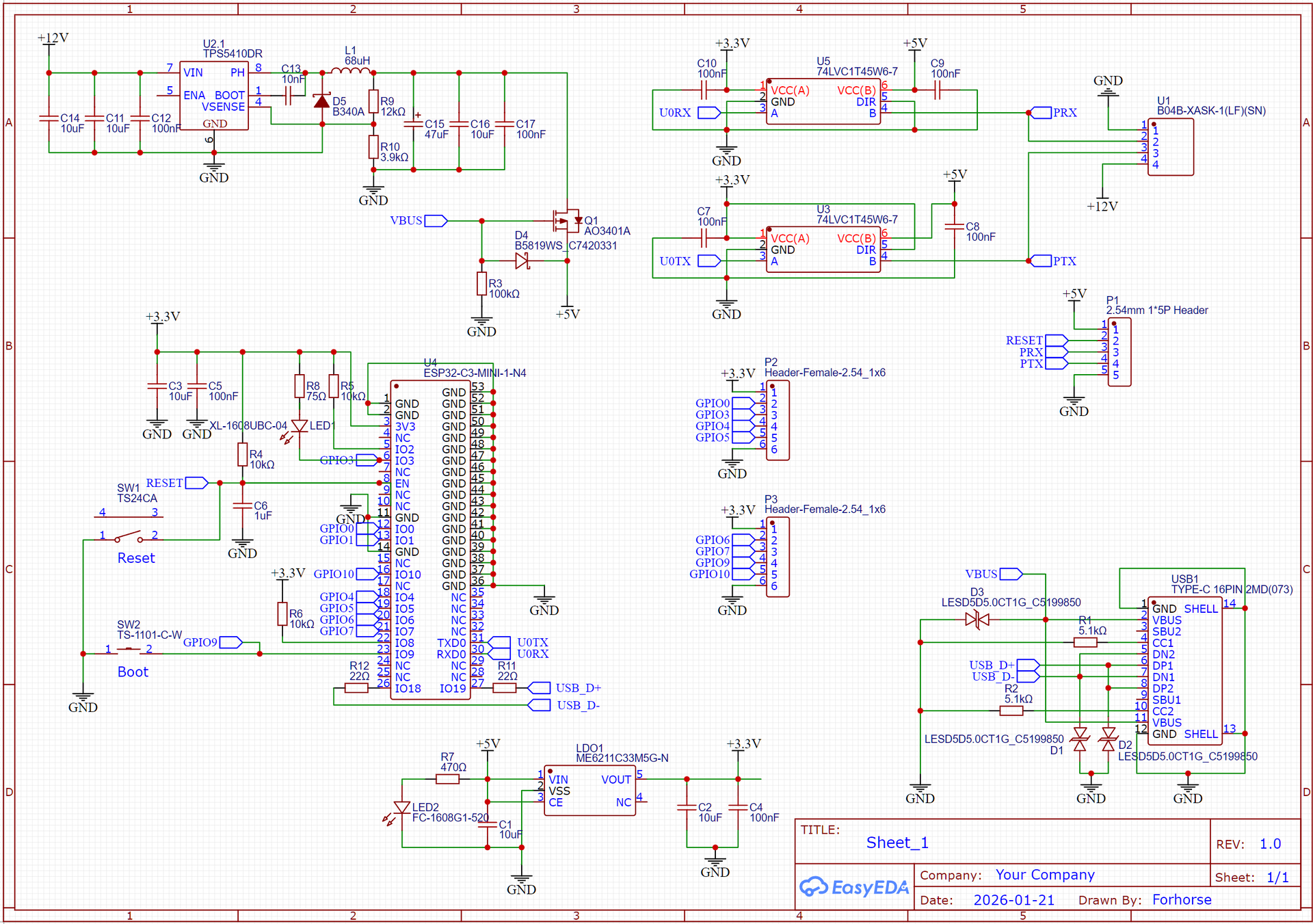Select the D3 LESD5D5.0CT1G TVS diode symbol
Screen dimensions: 1313x924
pos(977,620)
